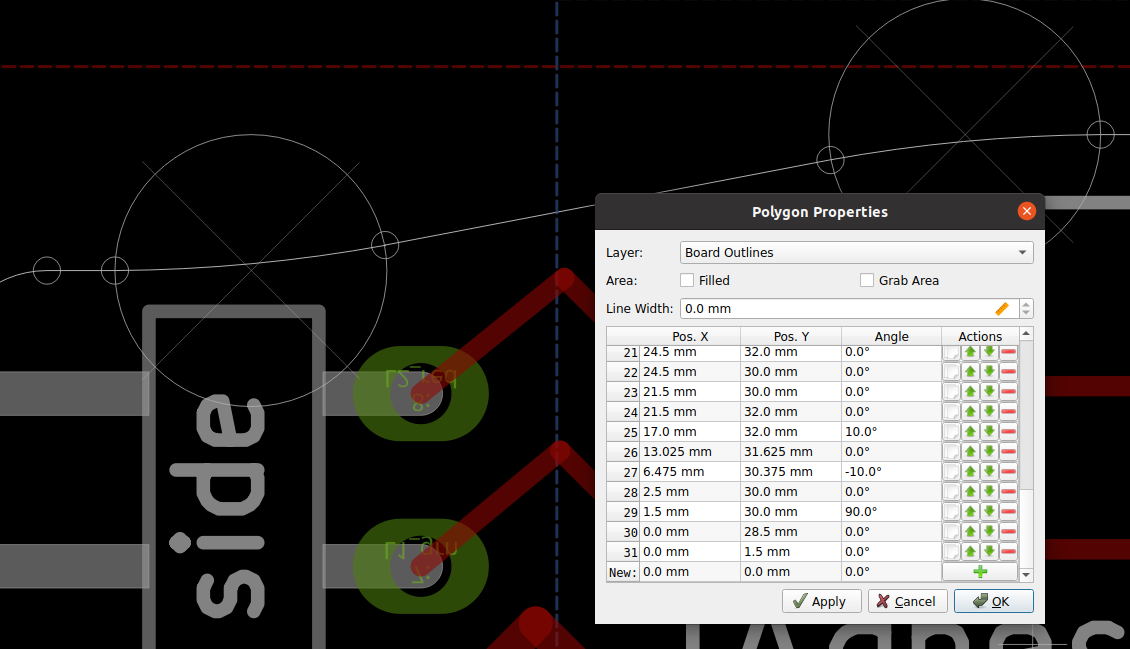Edit line width using the pencil icon
The image size is (1130, 649).
(x=1001, y=308)
